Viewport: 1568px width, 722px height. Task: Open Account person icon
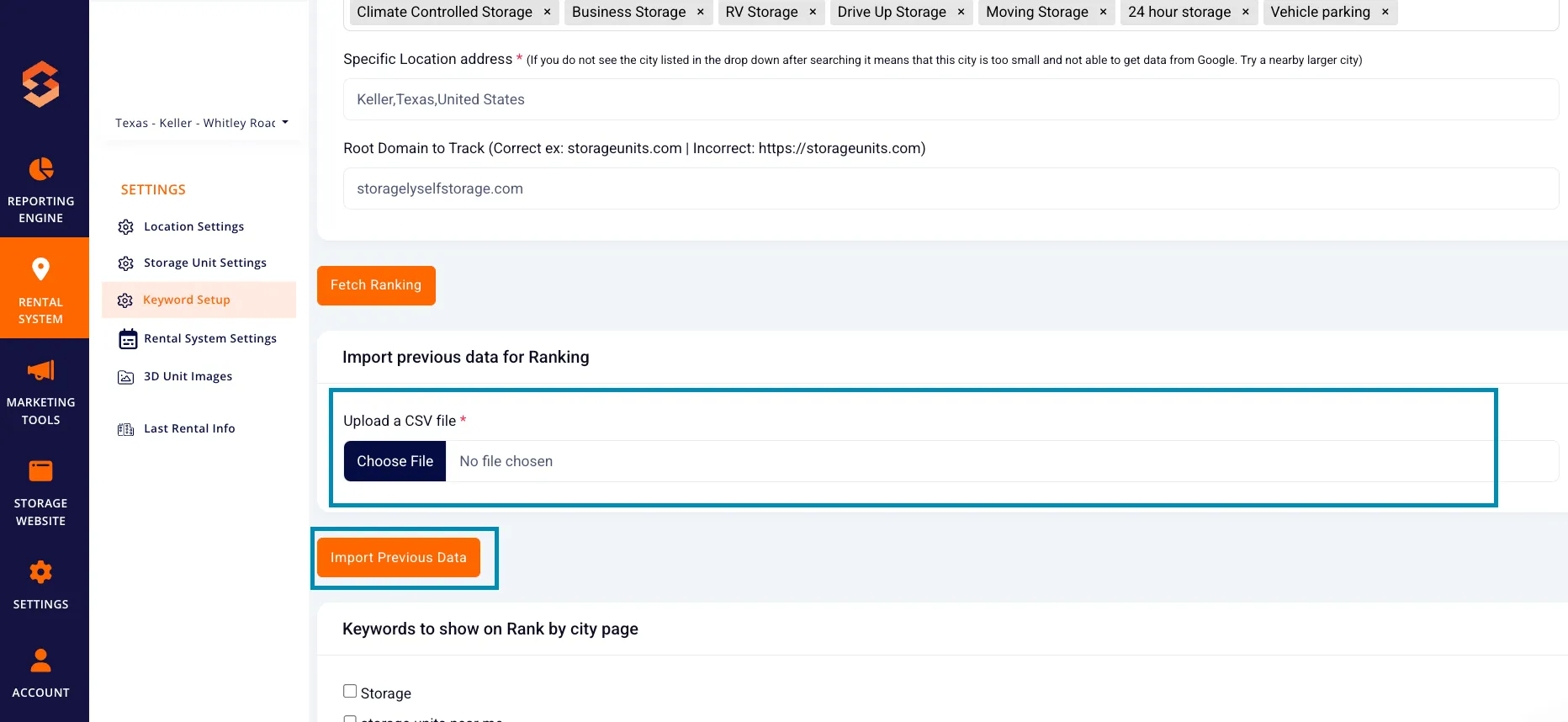(x=40, y=661)
